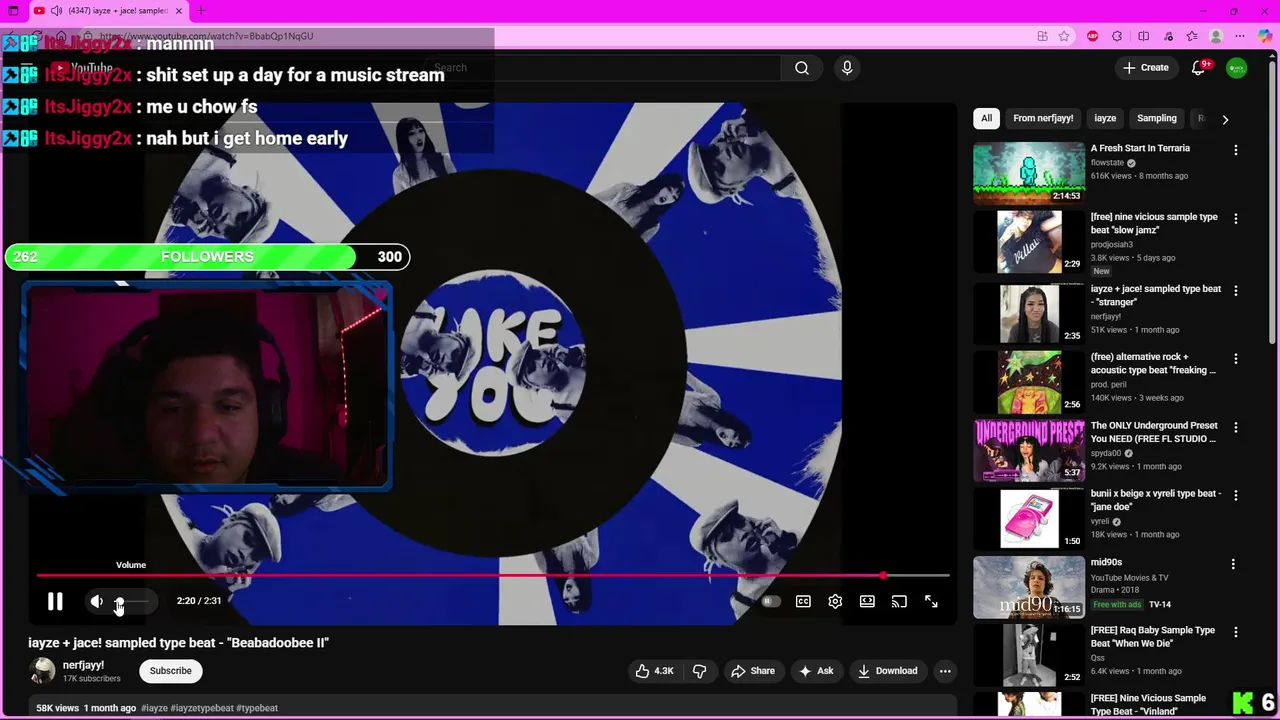The height and width of the screenshot is (720, 1280).
Task: Open the Ask AI button
Action: (x=816, y=671)
